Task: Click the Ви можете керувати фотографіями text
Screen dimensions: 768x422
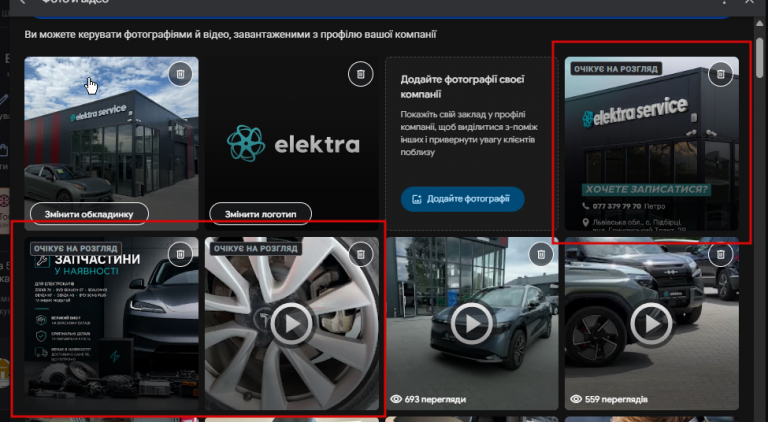Action: click(230, 35)
